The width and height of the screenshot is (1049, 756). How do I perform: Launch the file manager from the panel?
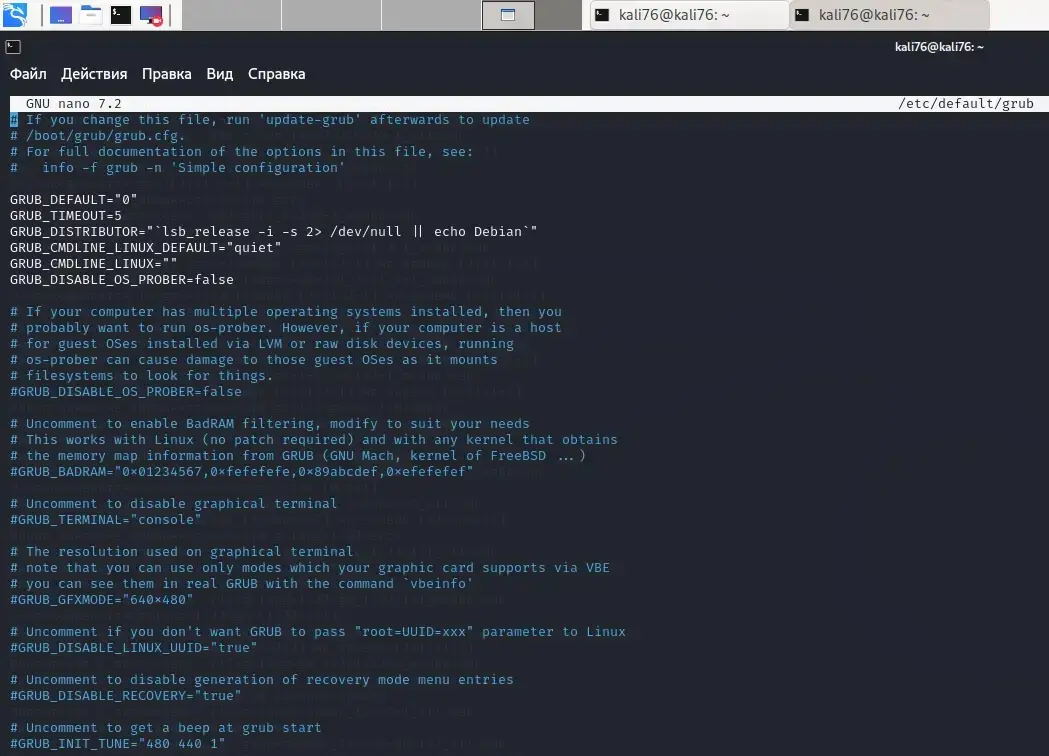click(x=91, y=15)
